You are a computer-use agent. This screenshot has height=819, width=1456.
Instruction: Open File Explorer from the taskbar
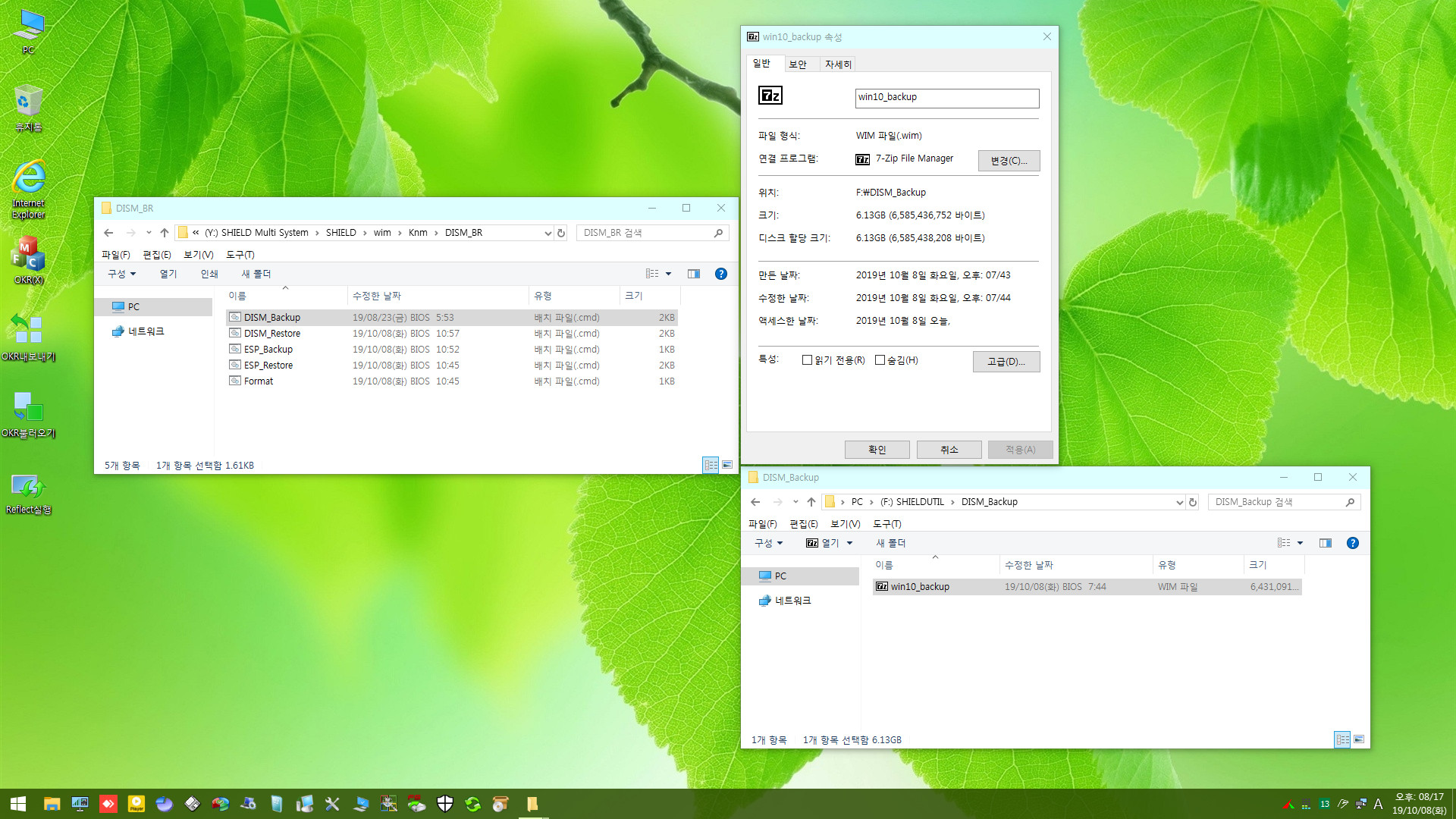point(52,804)
